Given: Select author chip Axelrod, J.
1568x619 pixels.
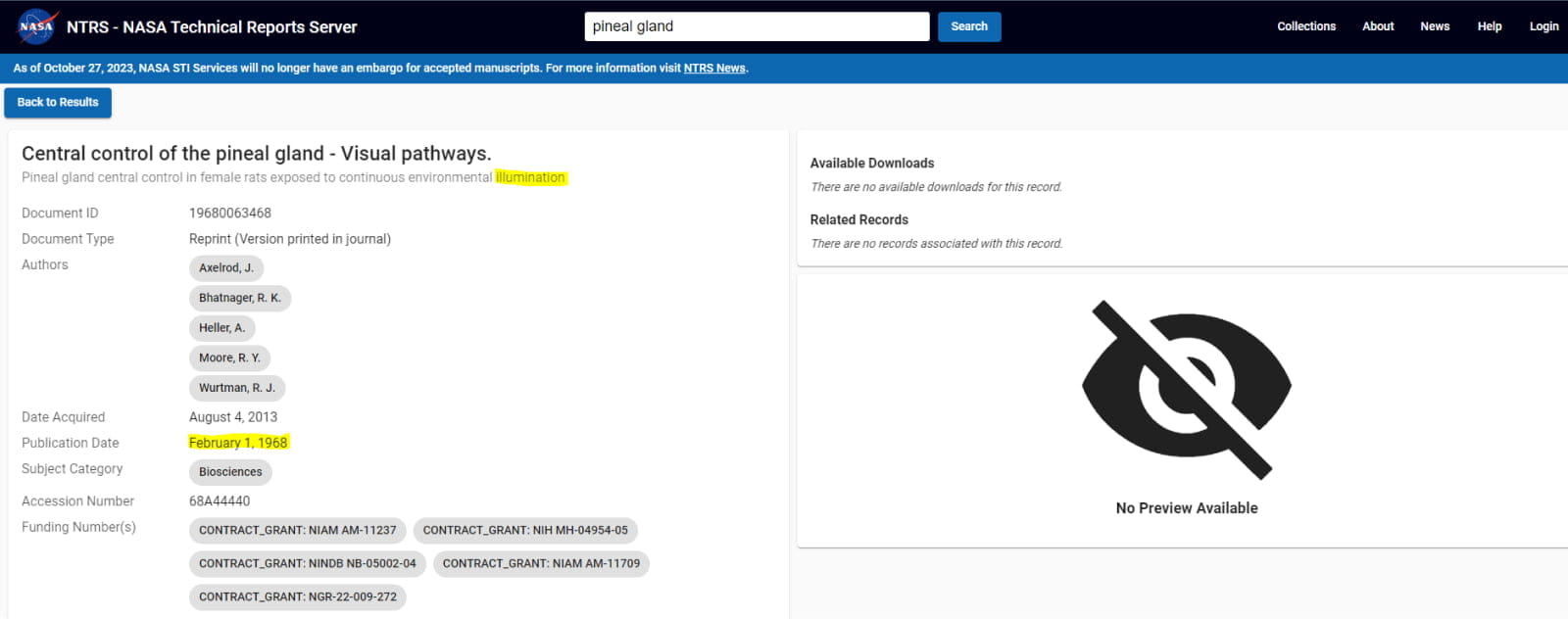Looking at the screenshot, I should click(225, 268).
